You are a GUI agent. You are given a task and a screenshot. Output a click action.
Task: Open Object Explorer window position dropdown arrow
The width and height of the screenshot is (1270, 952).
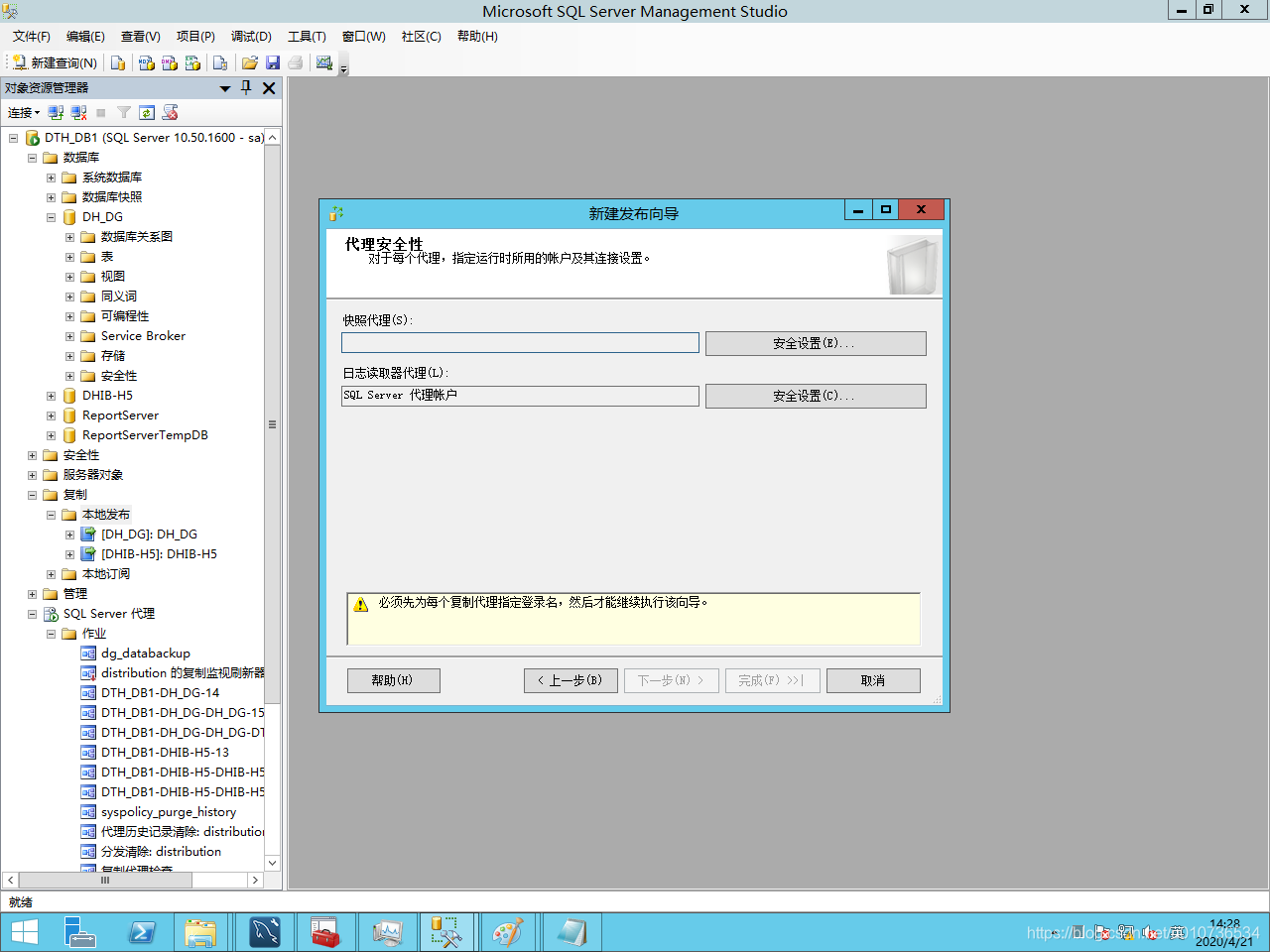pos(225,88)
